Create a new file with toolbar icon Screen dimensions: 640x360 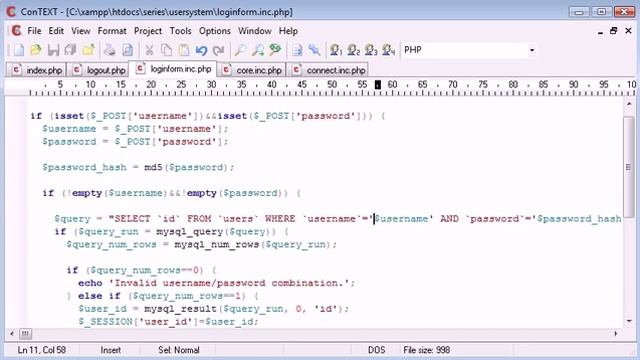19,50
